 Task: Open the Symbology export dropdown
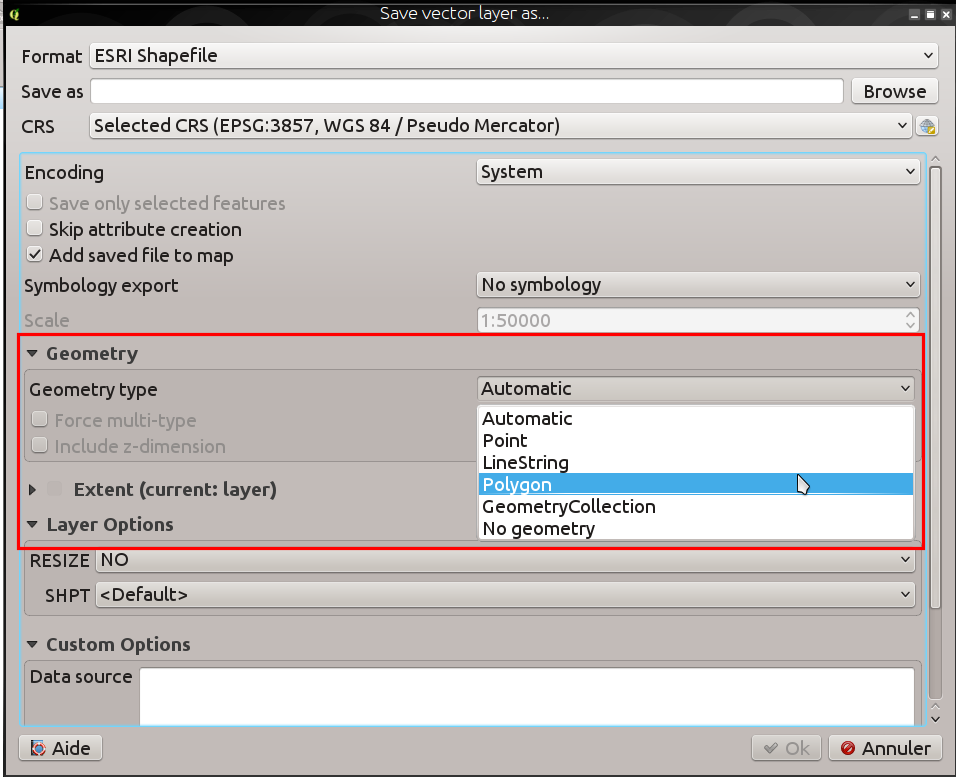point(697,285)
